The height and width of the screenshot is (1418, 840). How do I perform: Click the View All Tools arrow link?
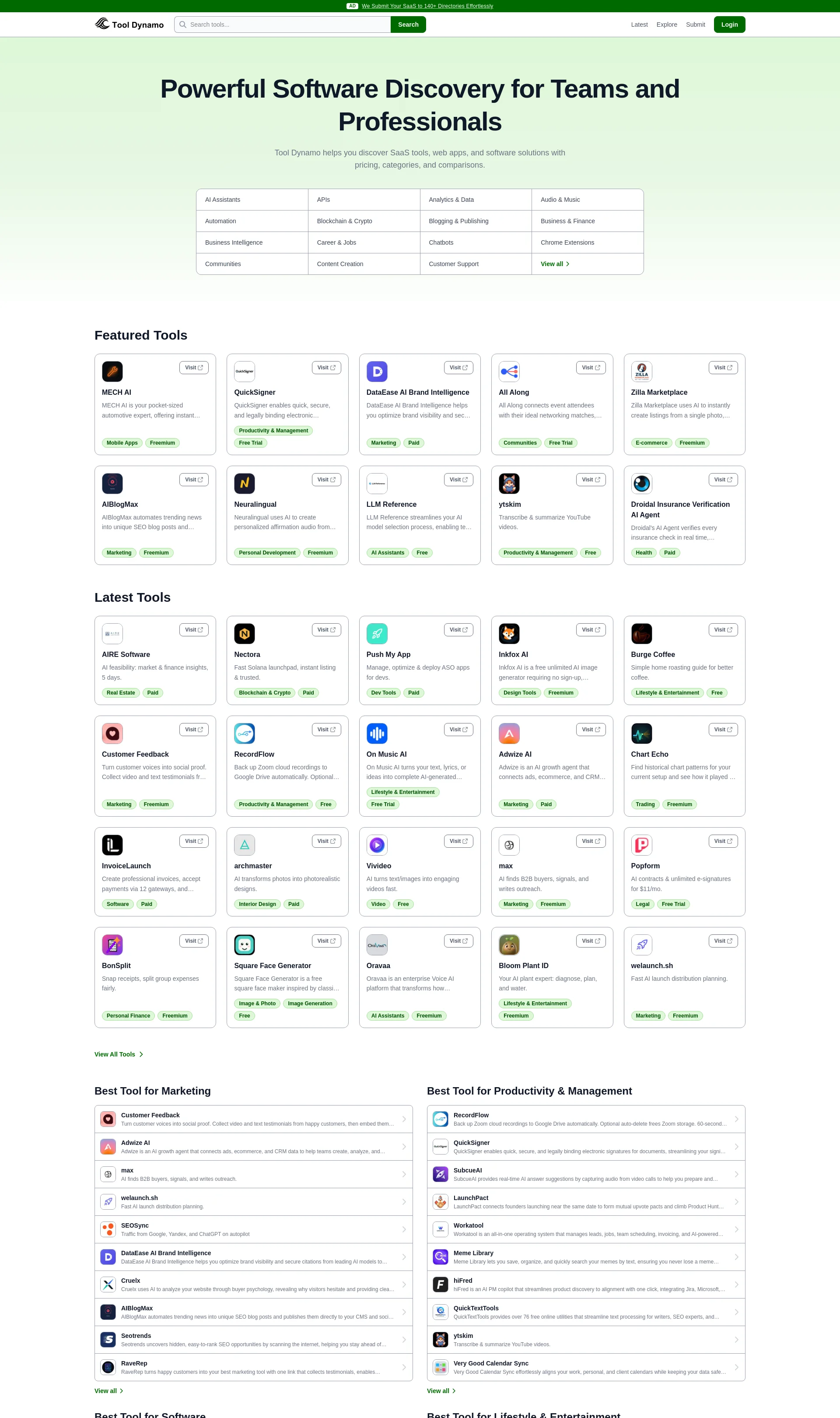119,1054
